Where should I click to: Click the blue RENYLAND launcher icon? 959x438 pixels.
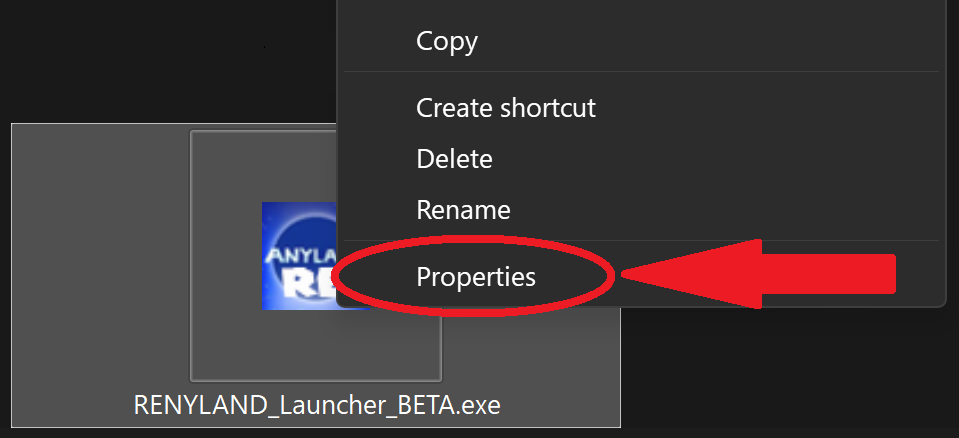[300, 256]
